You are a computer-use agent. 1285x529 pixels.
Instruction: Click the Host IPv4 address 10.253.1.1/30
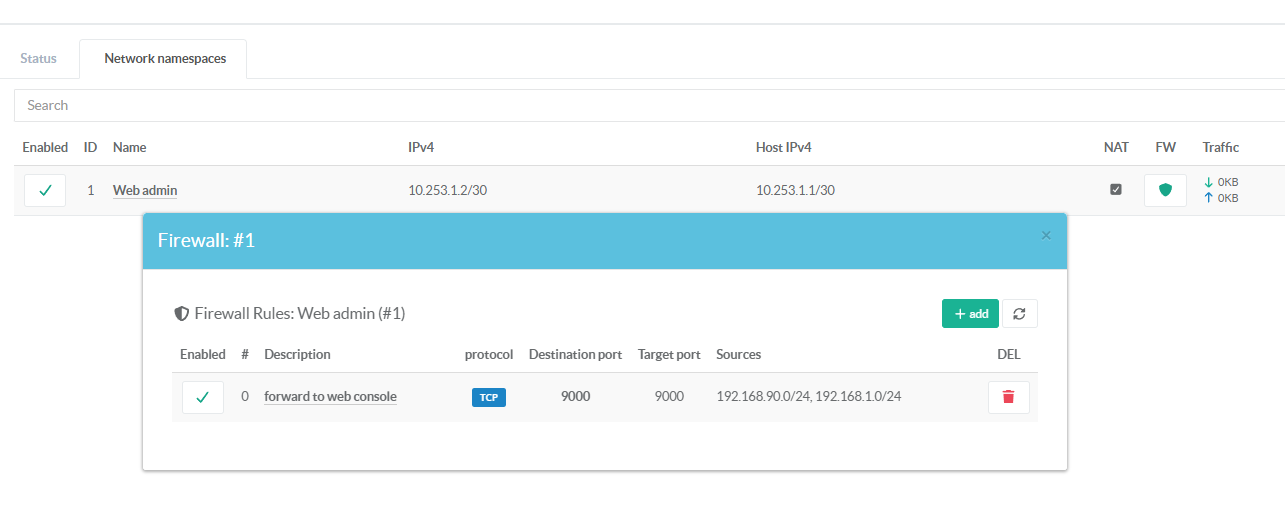[795, 190]
